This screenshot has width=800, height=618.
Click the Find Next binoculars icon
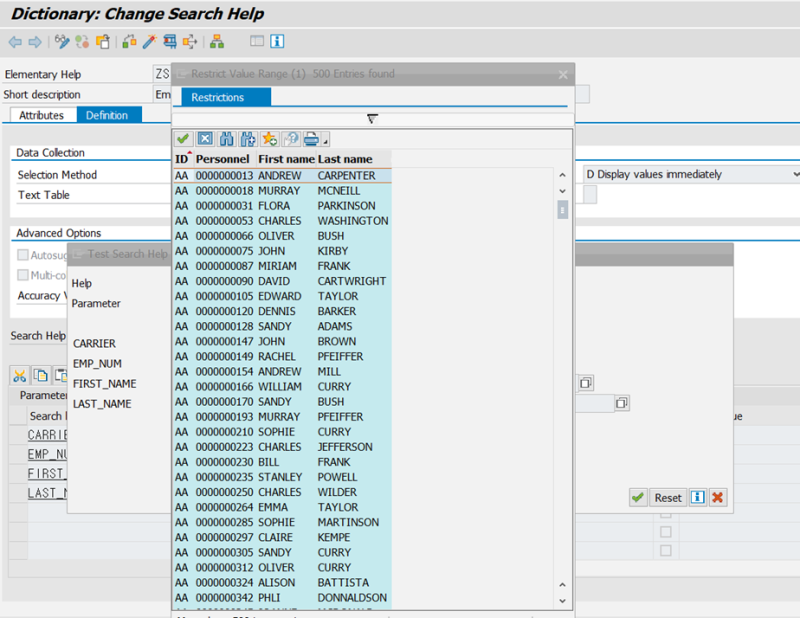pyautogui.click(x=248, y=138)
